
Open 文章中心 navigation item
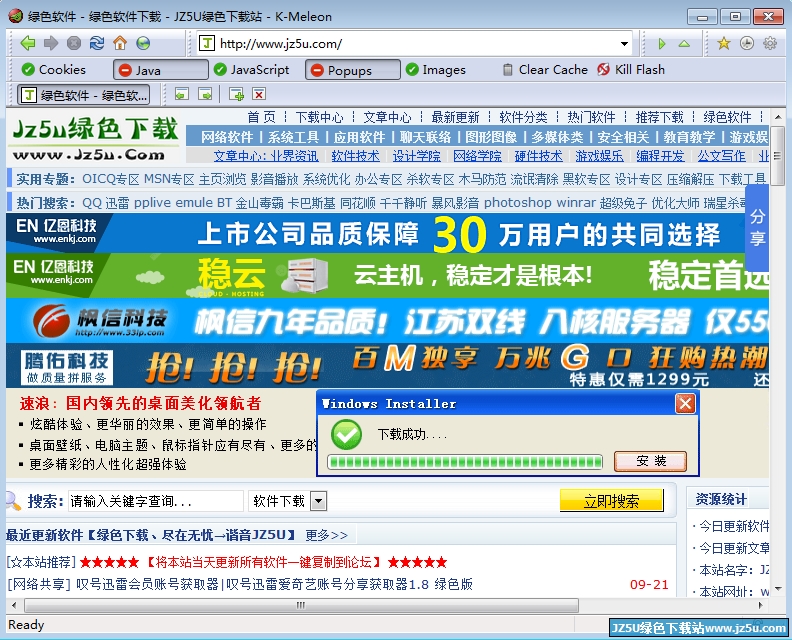pos(387,117)
